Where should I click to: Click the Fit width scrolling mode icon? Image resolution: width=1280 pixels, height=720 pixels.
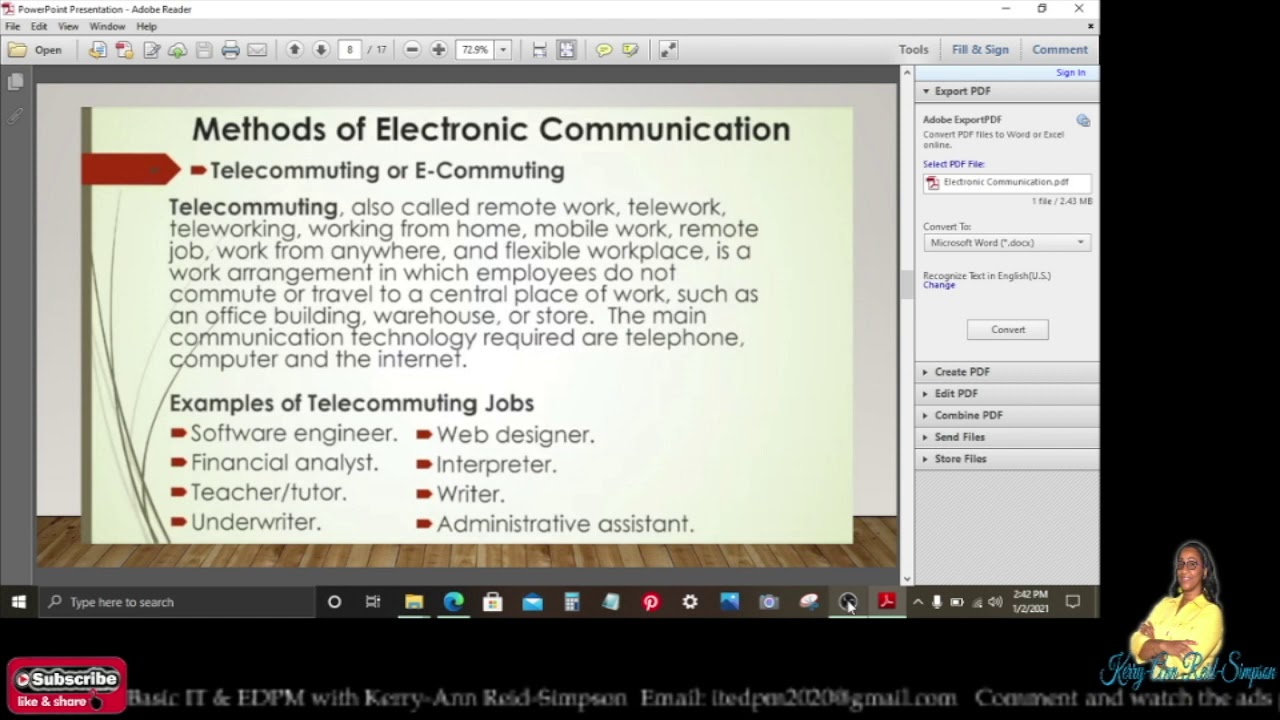(540, 49)
